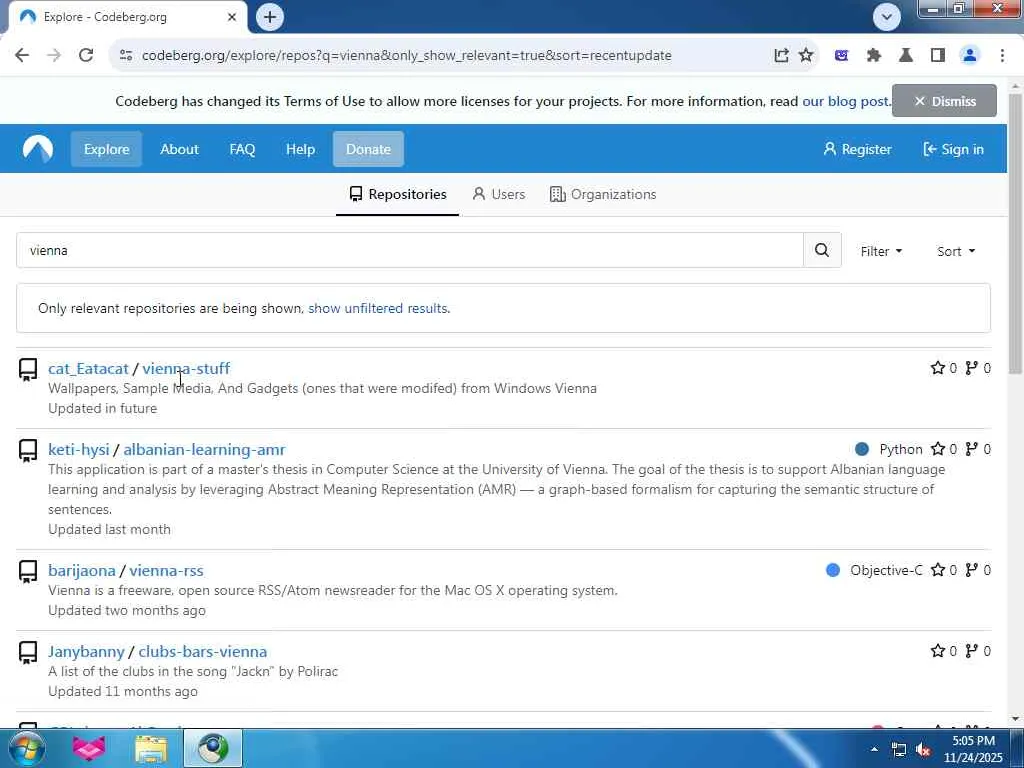Screen dimensions: 1024x768
Task: Open the clubs-bars-vienna repository
Action: [x=202, y=652]
